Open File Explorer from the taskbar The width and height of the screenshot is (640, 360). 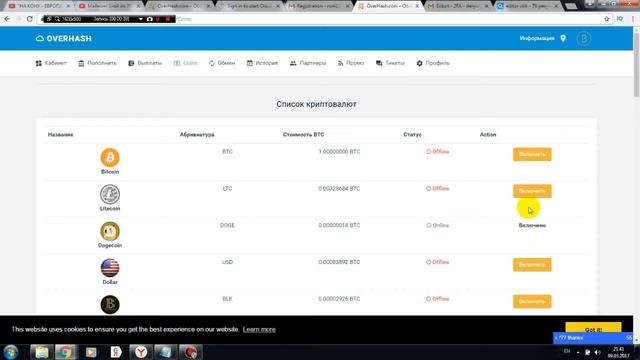tap(42, 352)
